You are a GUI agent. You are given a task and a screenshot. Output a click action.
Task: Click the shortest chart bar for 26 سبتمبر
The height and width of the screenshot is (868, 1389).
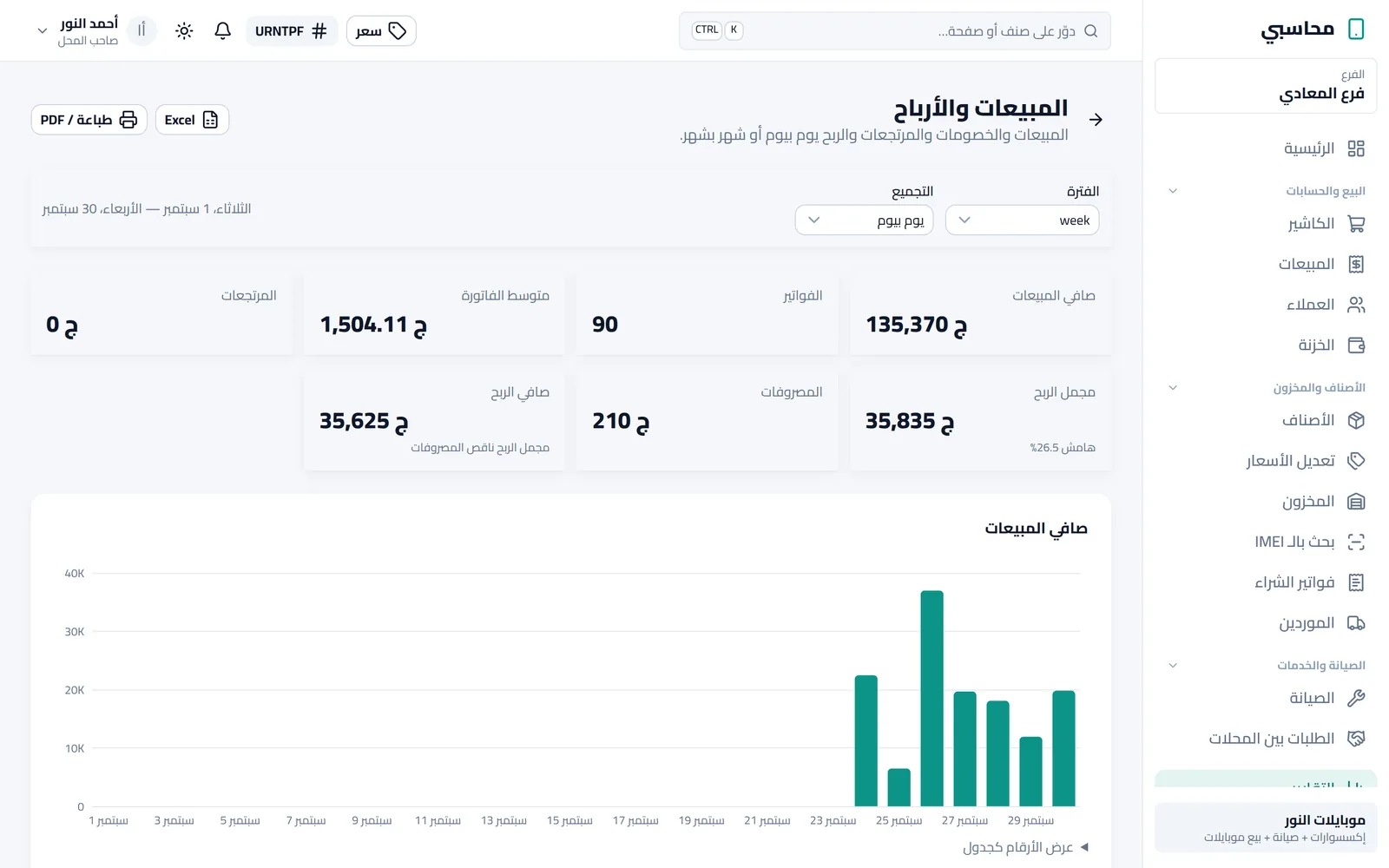[899, 788]
